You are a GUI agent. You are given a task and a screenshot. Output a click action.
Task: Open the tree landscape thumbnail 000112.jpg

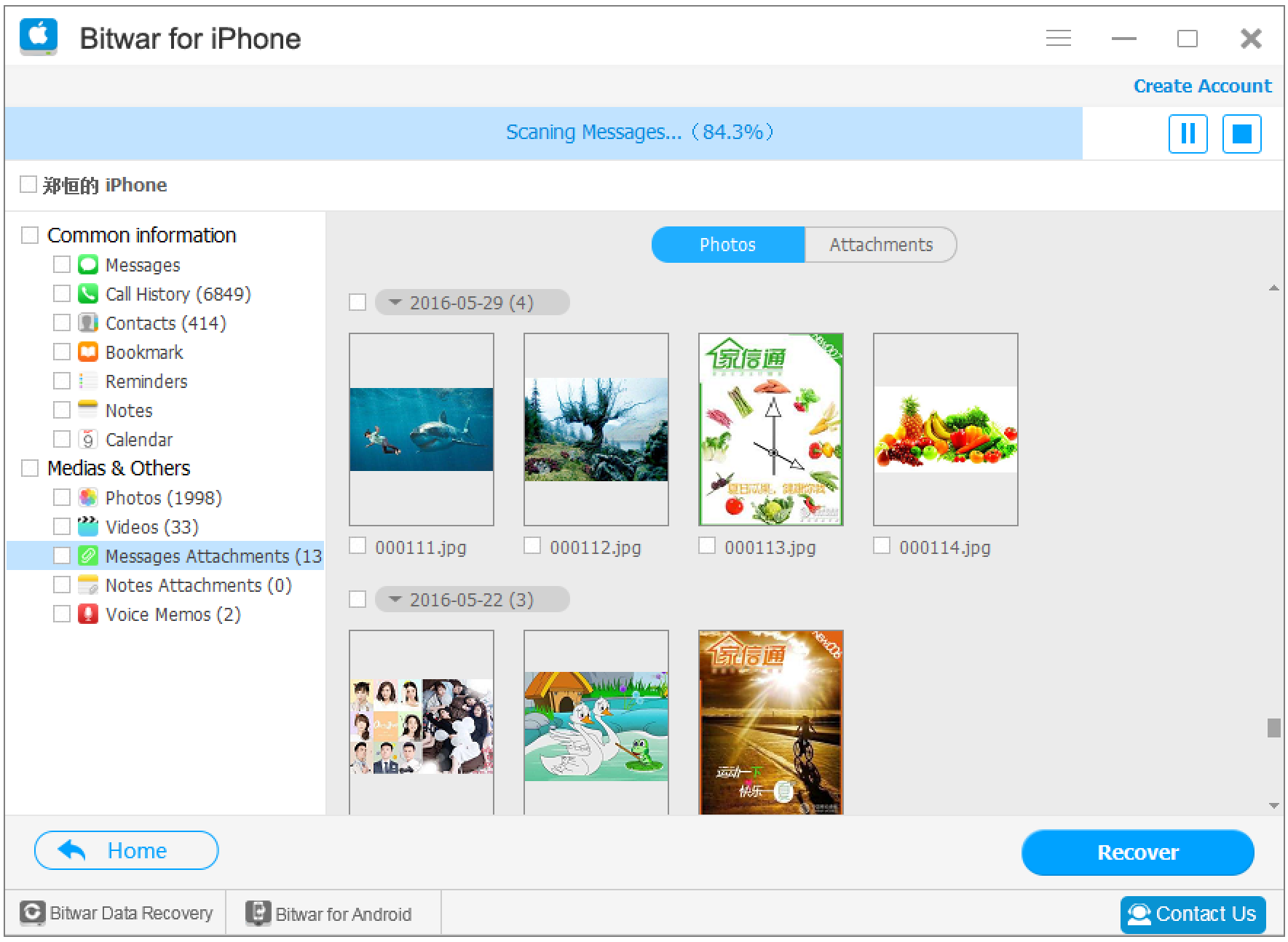[x=596, y=430]
